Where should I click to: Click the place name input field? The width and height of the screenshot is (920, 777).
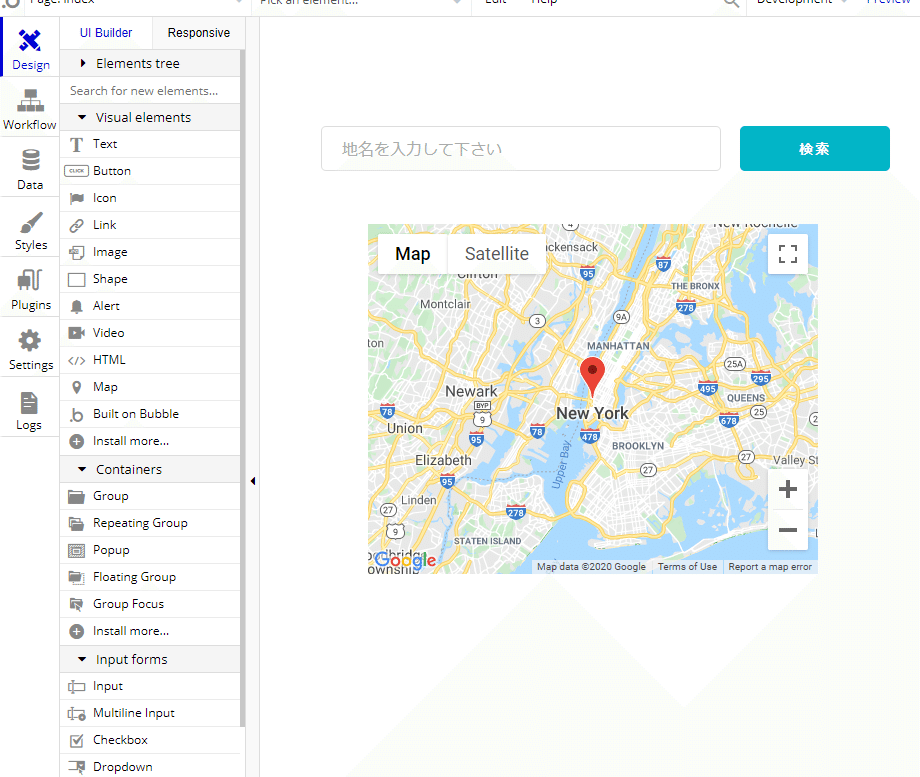521,148
